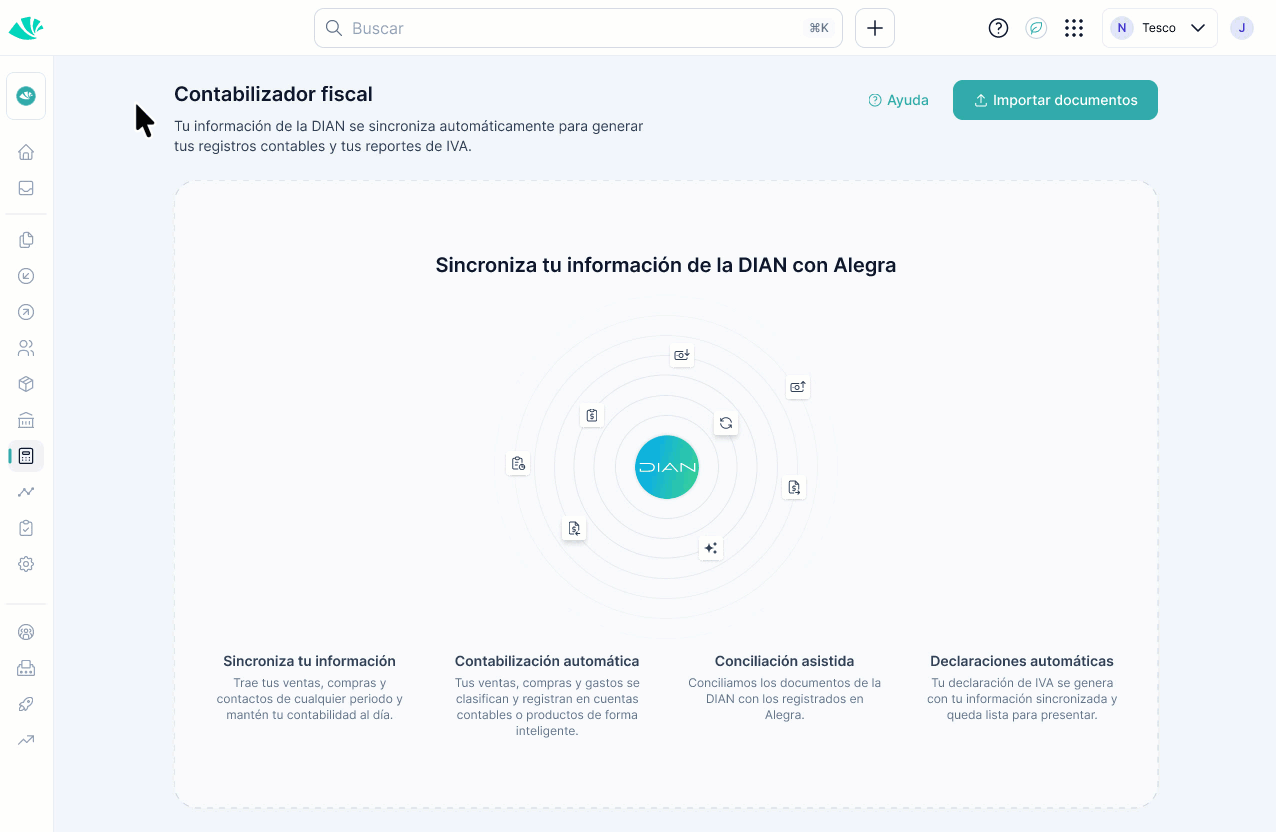Select the circled down-left arrow sidebar icon
Image resolution: width=1276 pixels, height=832 pixels.
click(26, 276)
